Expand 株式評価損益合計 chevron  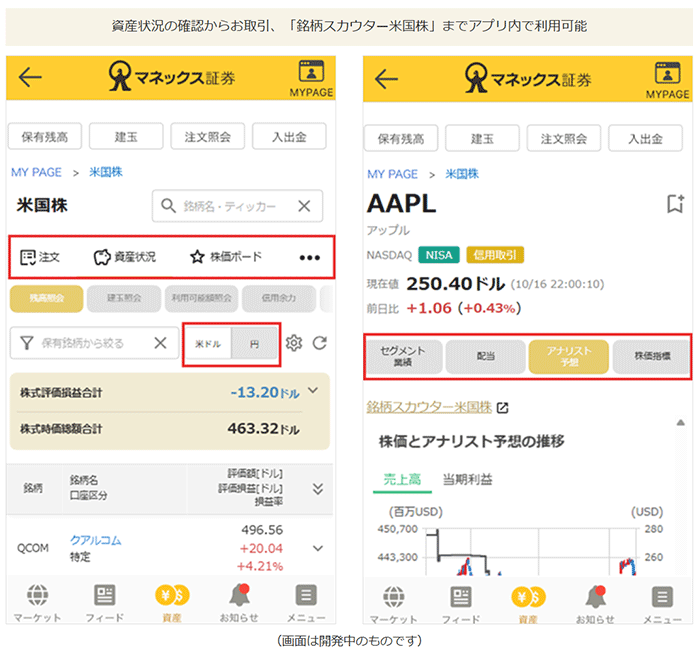click(313, 391)
